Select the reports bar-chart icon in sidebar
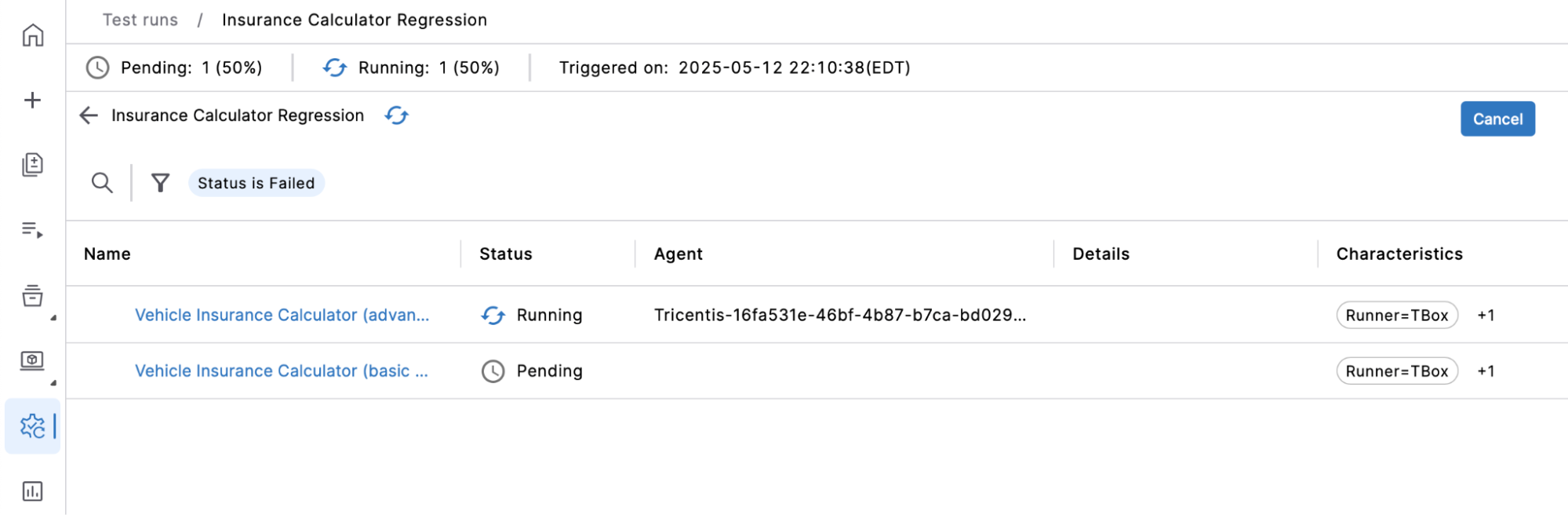Screen dimensions: 1568x515 click(x=31, y=492)
